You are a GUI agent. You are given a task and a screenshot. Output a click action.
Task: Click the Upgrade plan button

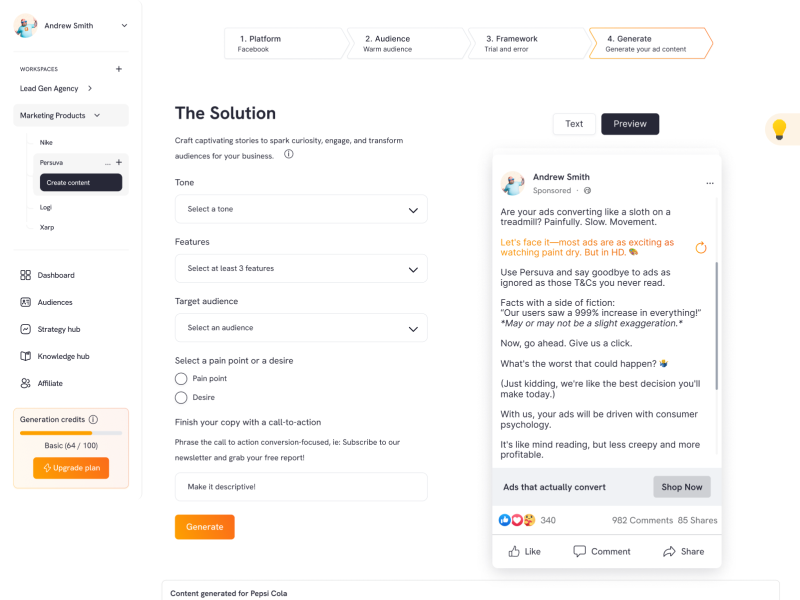[71, 468]
